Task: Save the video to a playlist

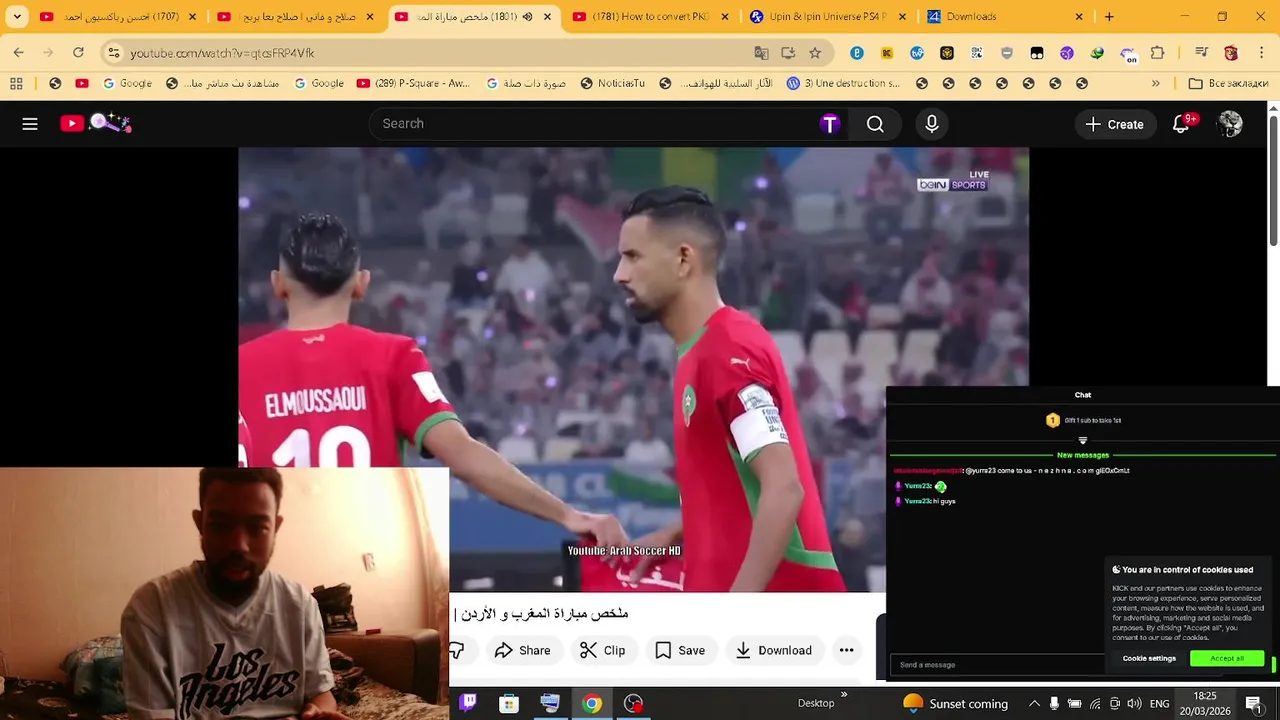Action: (x=680, y=650)
